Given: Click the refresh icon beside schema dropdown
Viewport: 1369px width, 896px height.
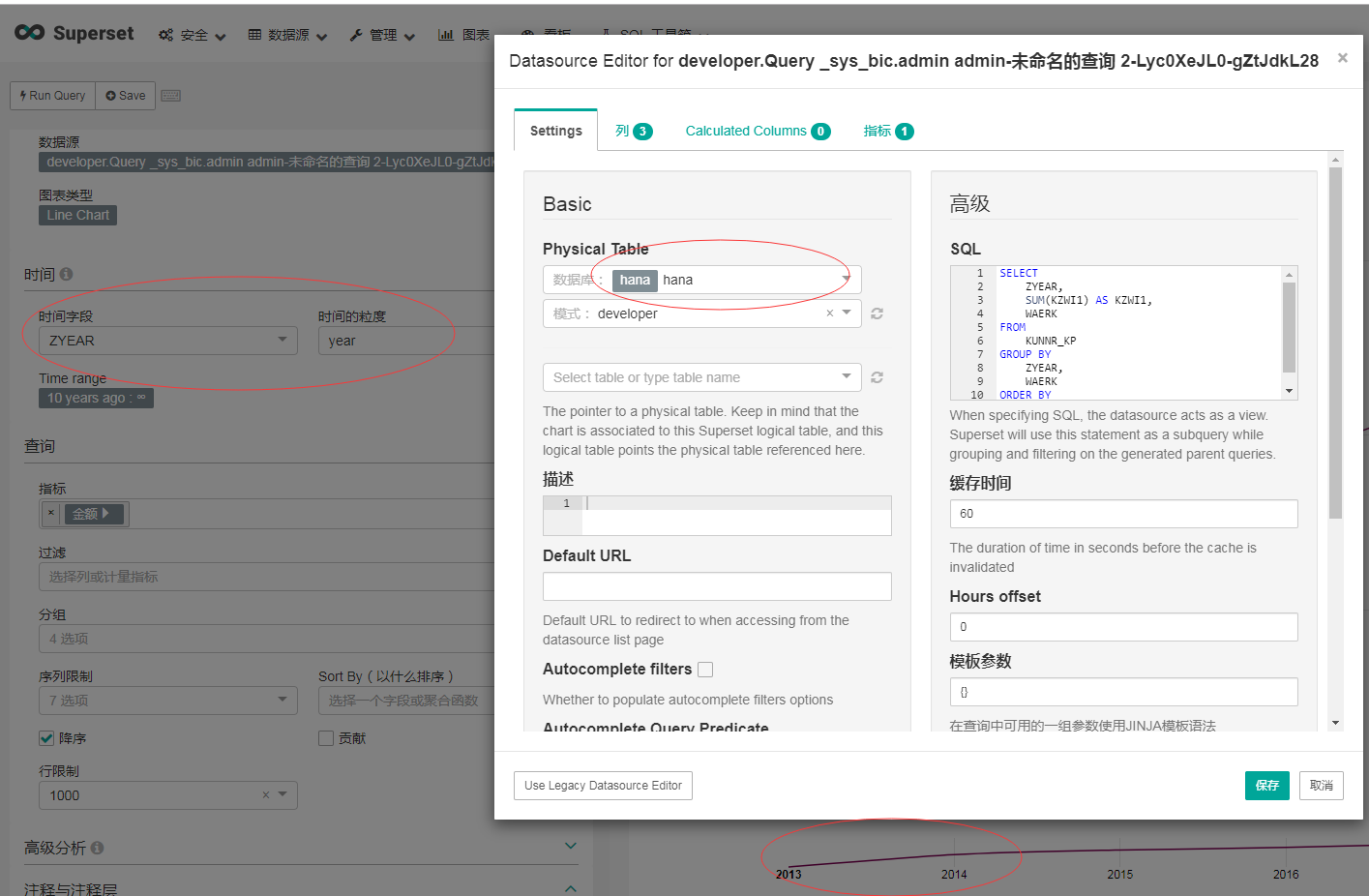Looking at the screenshot, I should click(877, 314).
